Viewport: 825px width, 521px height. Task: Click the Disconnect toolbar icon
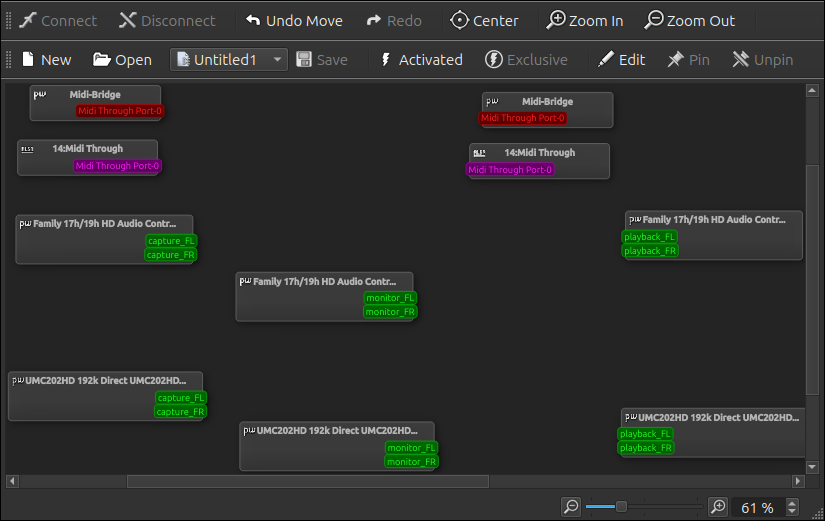tap(128, 20)
